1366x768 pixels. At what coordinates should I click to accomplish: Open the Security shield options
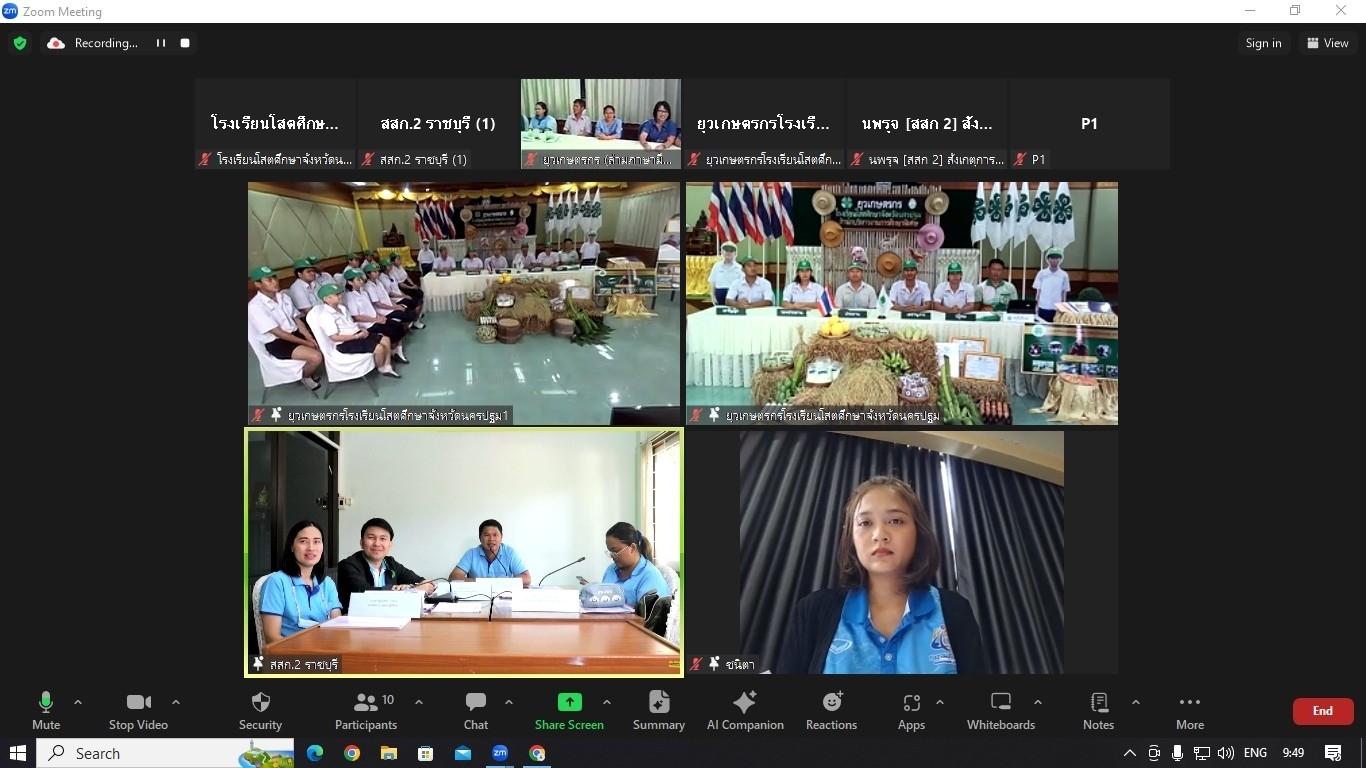tap(260, 710)
